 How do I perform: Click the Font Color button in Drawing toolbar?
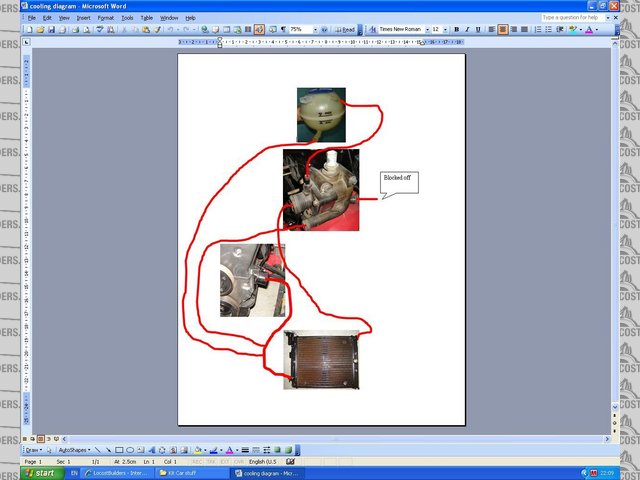(229, 450)
